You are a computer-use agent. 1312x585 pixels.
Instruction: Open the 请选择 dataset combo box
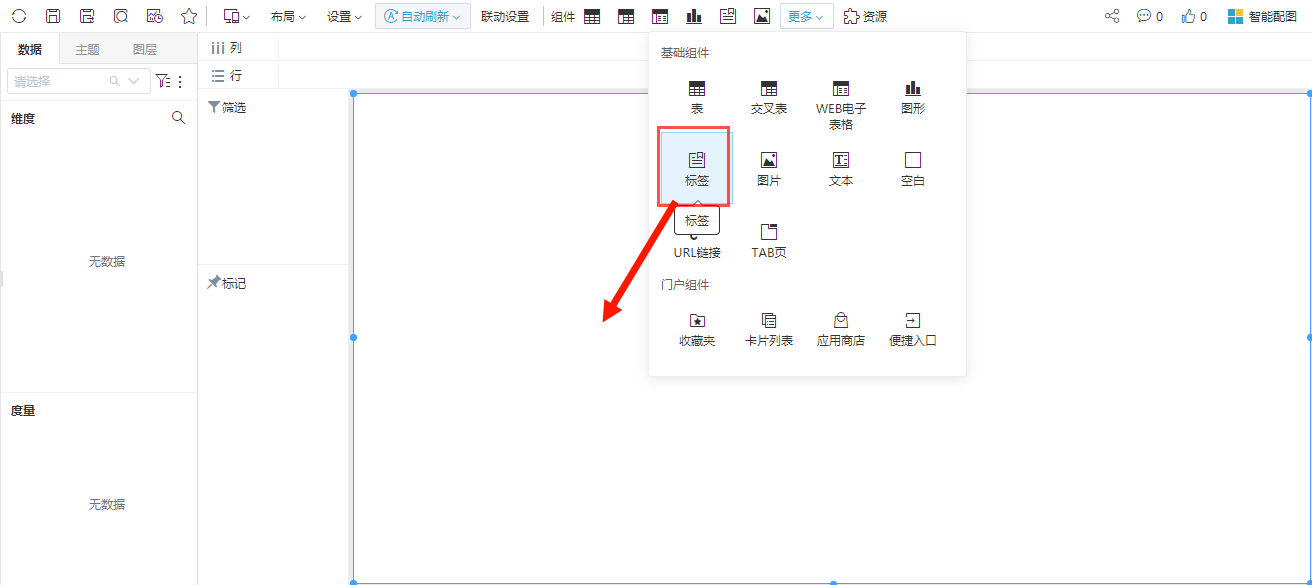pyautogui.click(x=78, y=81)
